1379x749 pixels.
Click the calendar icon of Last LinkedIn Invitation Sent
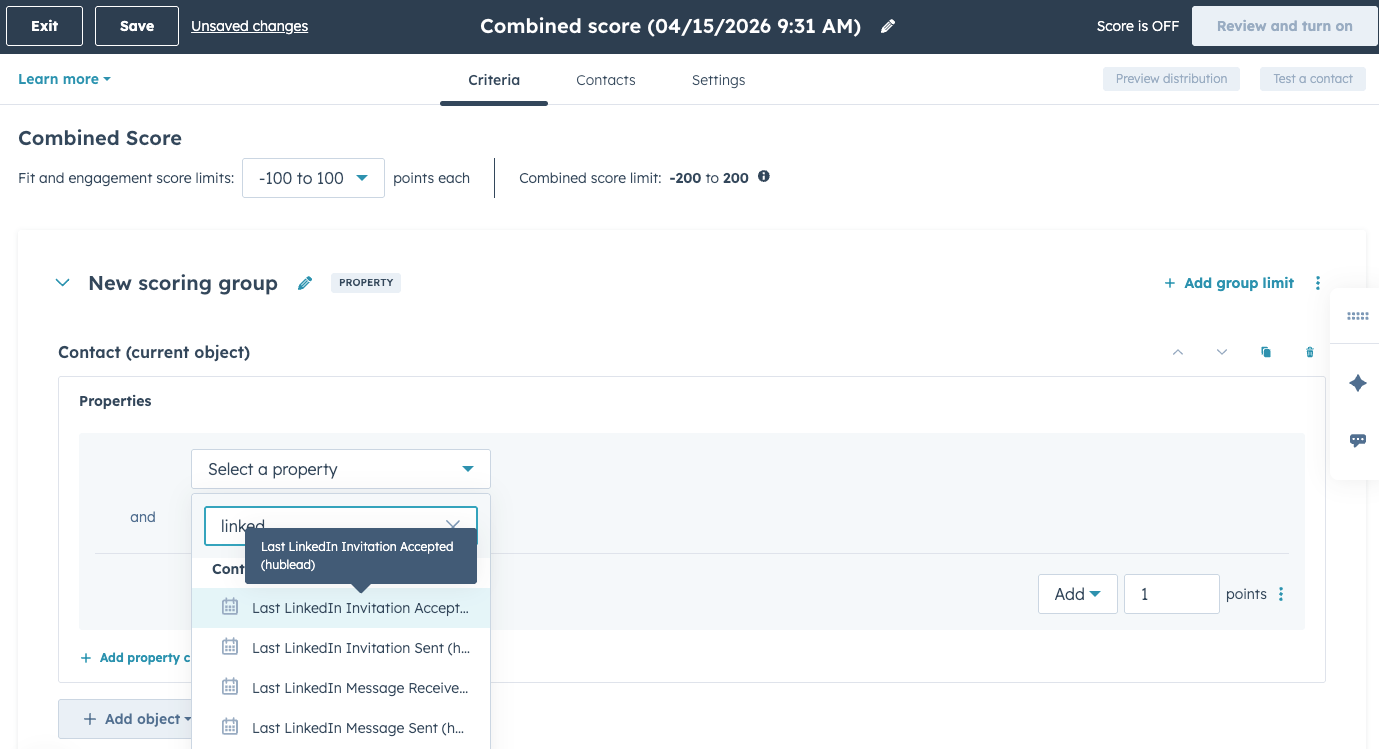coord(230,647)
